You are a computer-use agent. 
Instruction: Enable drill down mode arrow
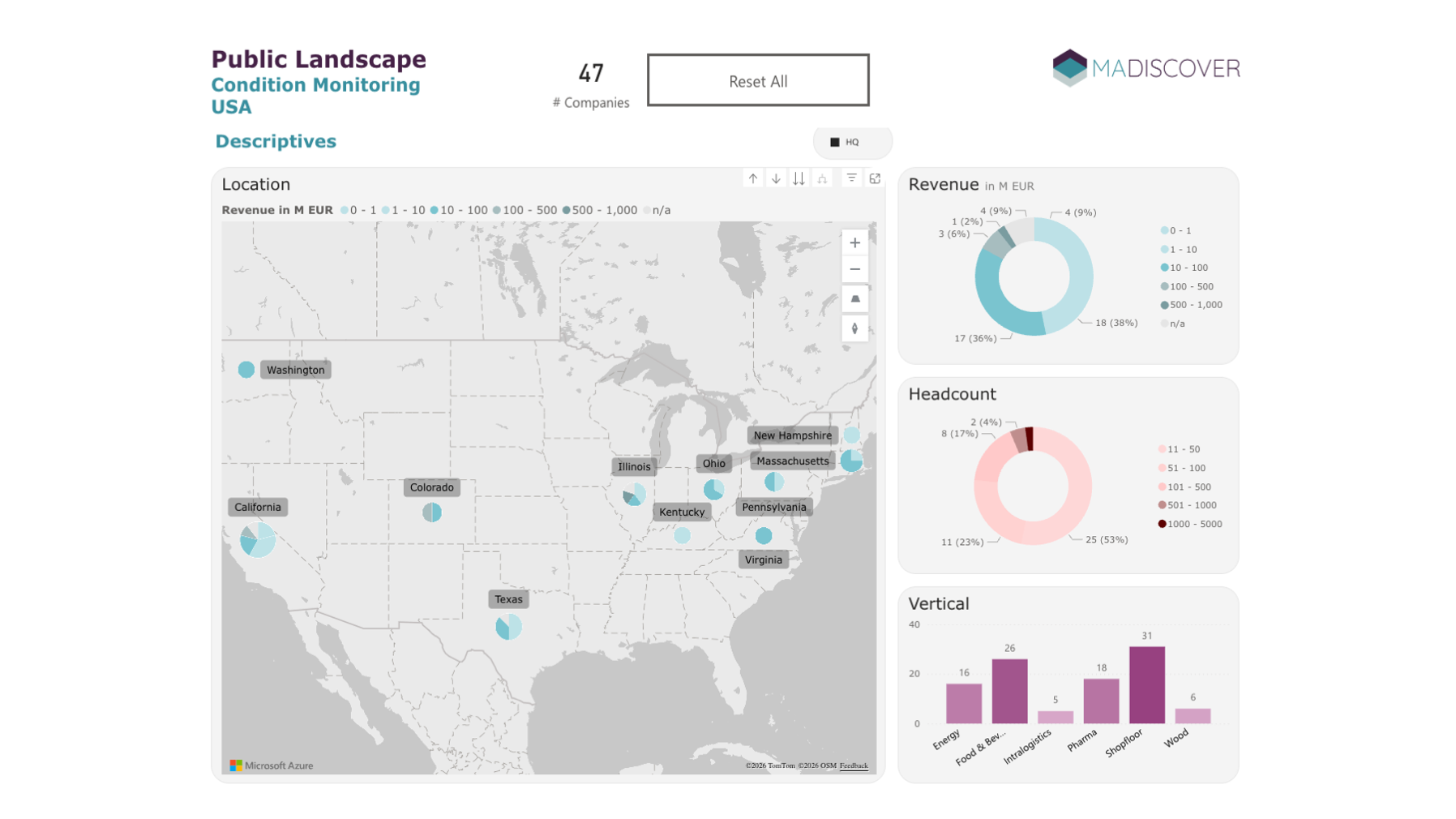pos(776,178)
